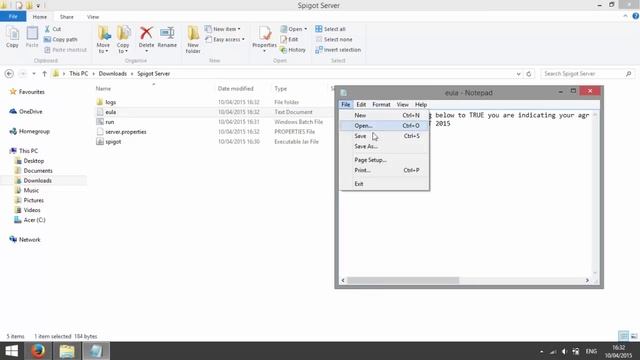
Task: Select Homegroup in the navigation pane
Action: coord(29,131)
